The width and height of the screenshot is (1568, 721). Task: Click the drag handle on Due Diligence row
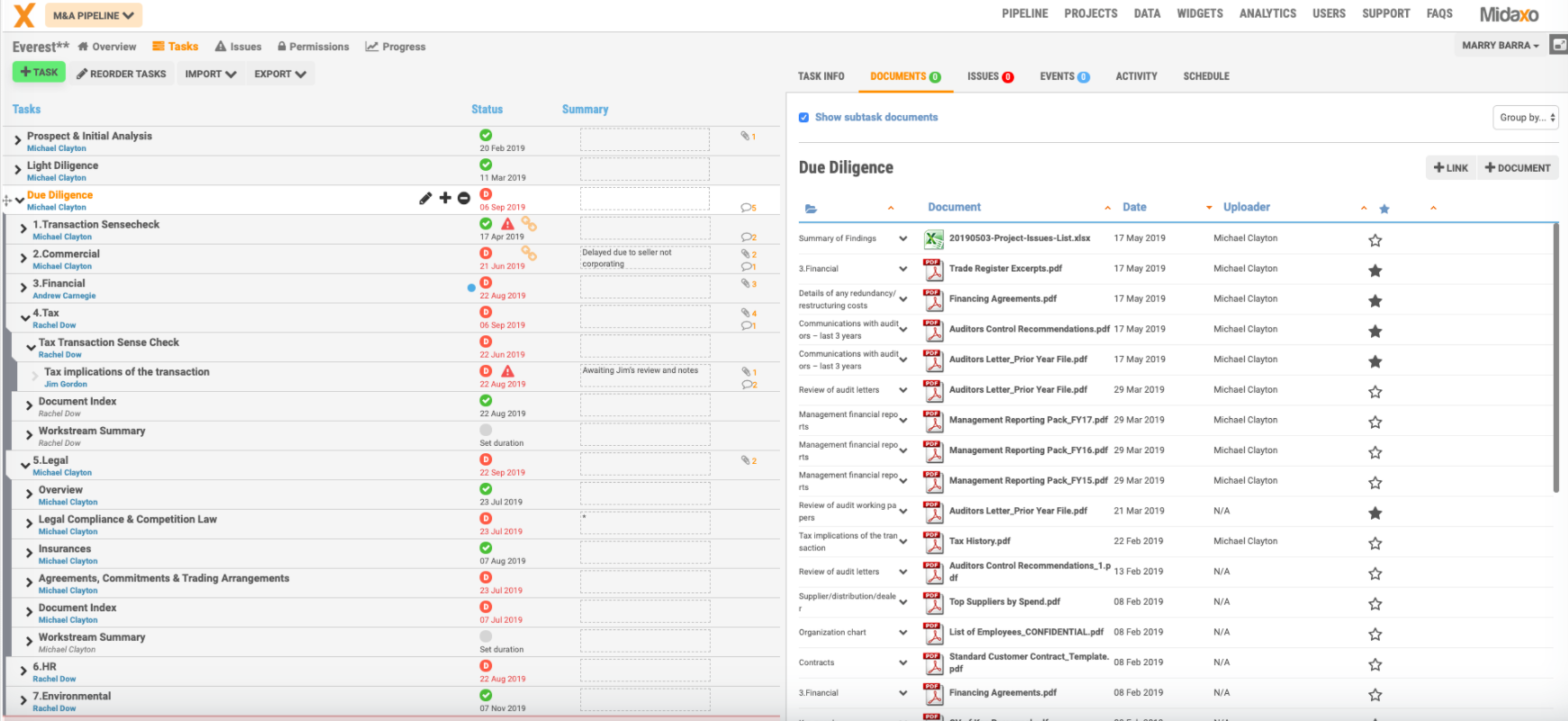coord(7,200)
